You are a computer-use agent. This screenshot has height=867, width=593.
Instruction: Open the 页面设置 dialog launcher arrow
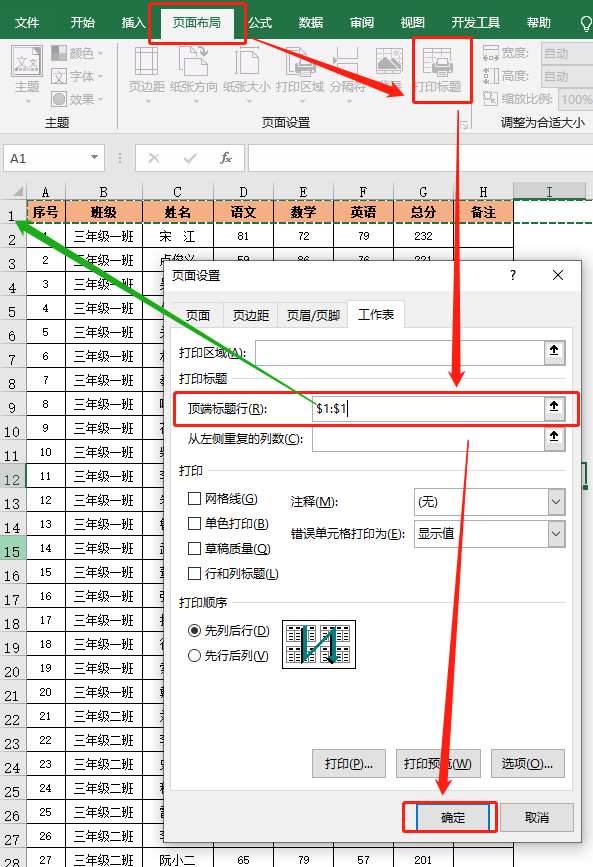pos(465,126)
